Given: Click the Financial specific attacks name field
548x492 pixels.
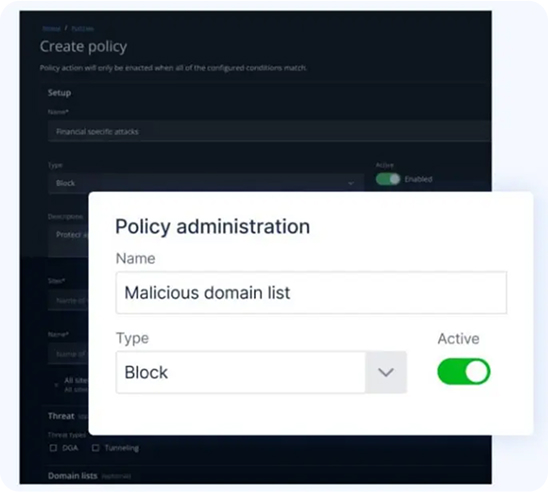Looking at the screenshot, I should coord(269,131).
